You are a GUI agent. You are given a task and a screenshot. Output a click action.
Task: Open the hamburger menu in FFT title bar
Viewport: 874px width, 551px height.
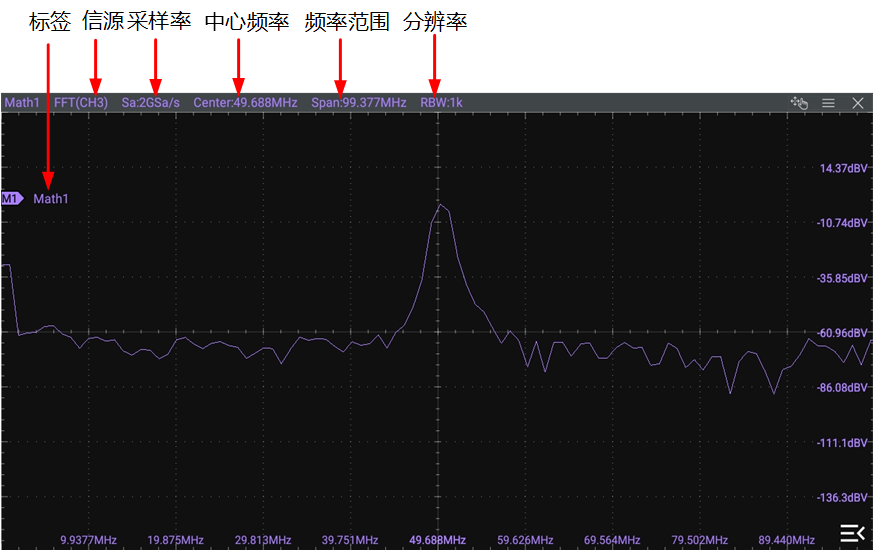(x=828, y=103)
